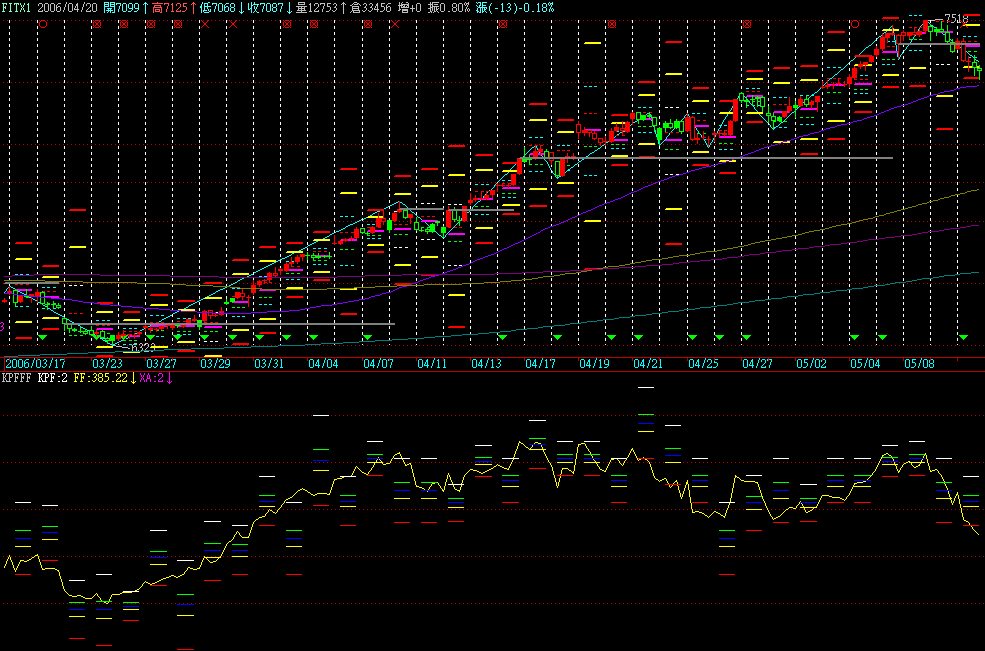985x651 pixels.
Task: Click the 7518 peak price label
Action: pos(957,18)
